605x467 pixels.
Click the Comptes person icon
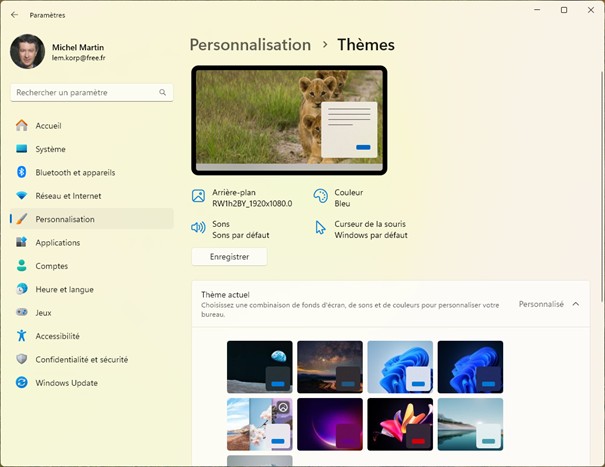click(22, 266)
